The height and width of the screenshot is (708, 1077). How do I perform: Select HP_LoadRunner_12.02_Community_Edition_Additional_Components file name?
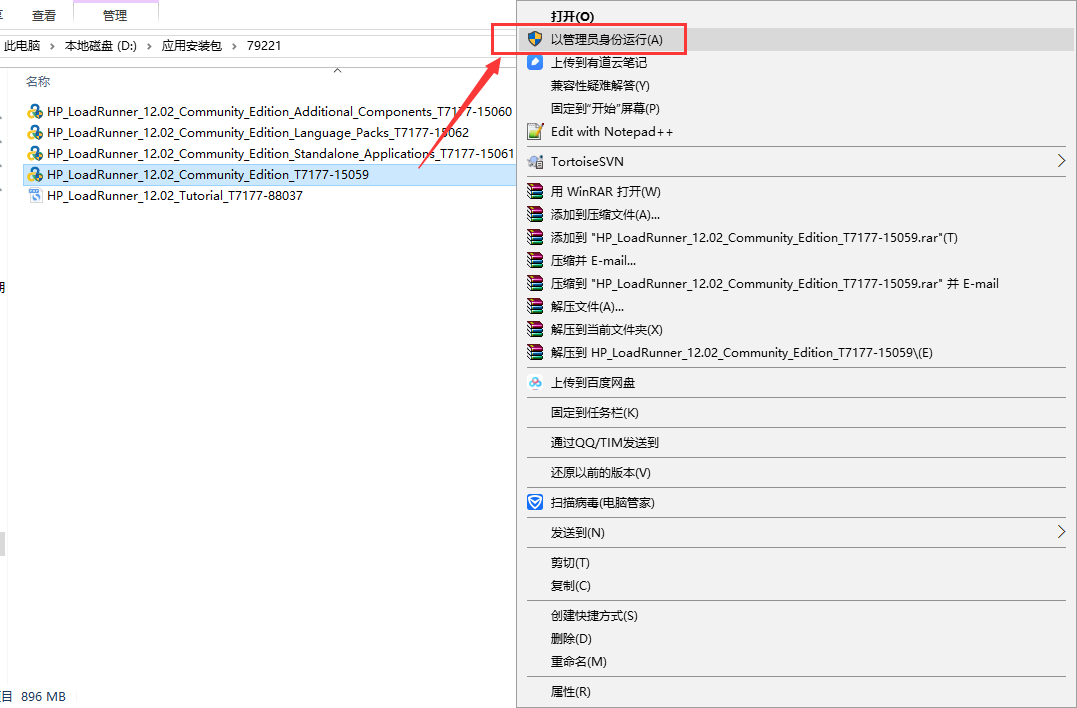click(280, 111)
